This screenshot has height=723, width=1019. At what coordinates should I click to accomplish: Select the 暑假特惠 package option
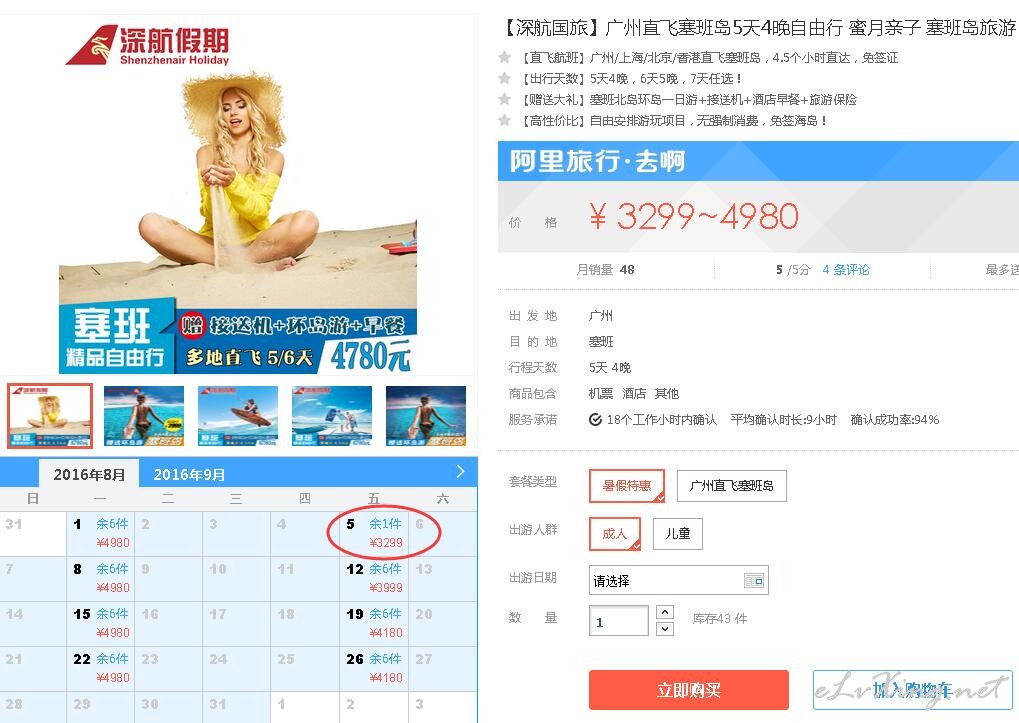point(626,485)
